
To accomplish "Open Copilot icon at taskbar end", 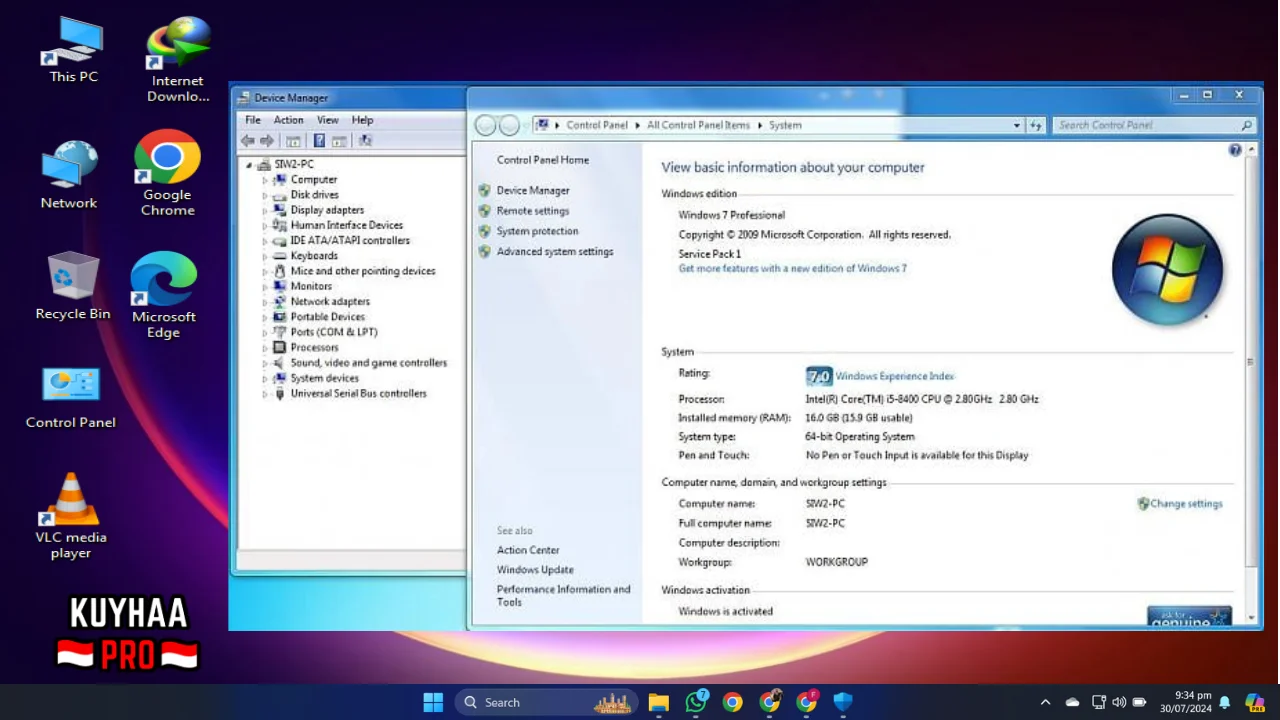I will (1254, 702).
